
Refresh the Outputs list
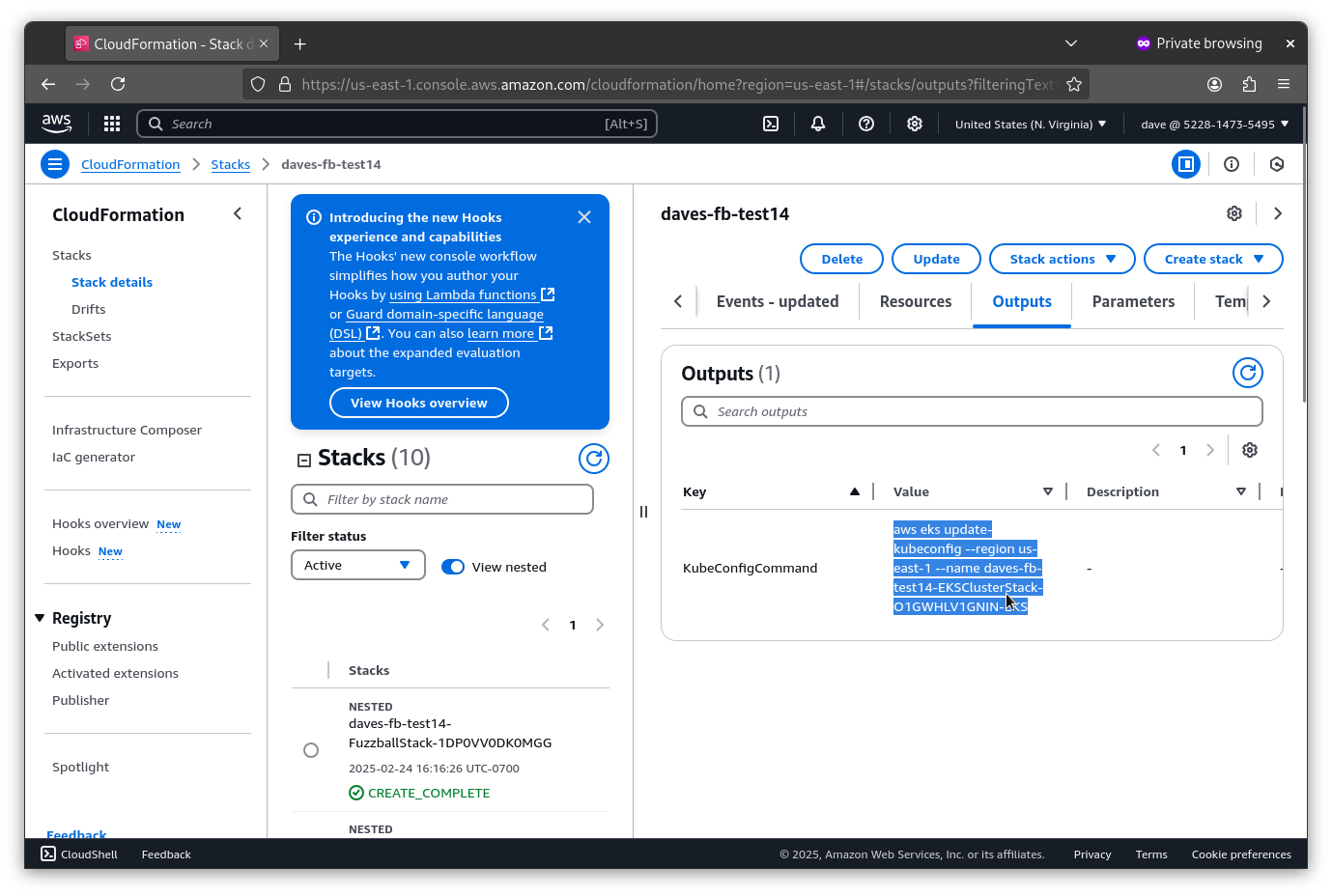(x=1248, y=373)
